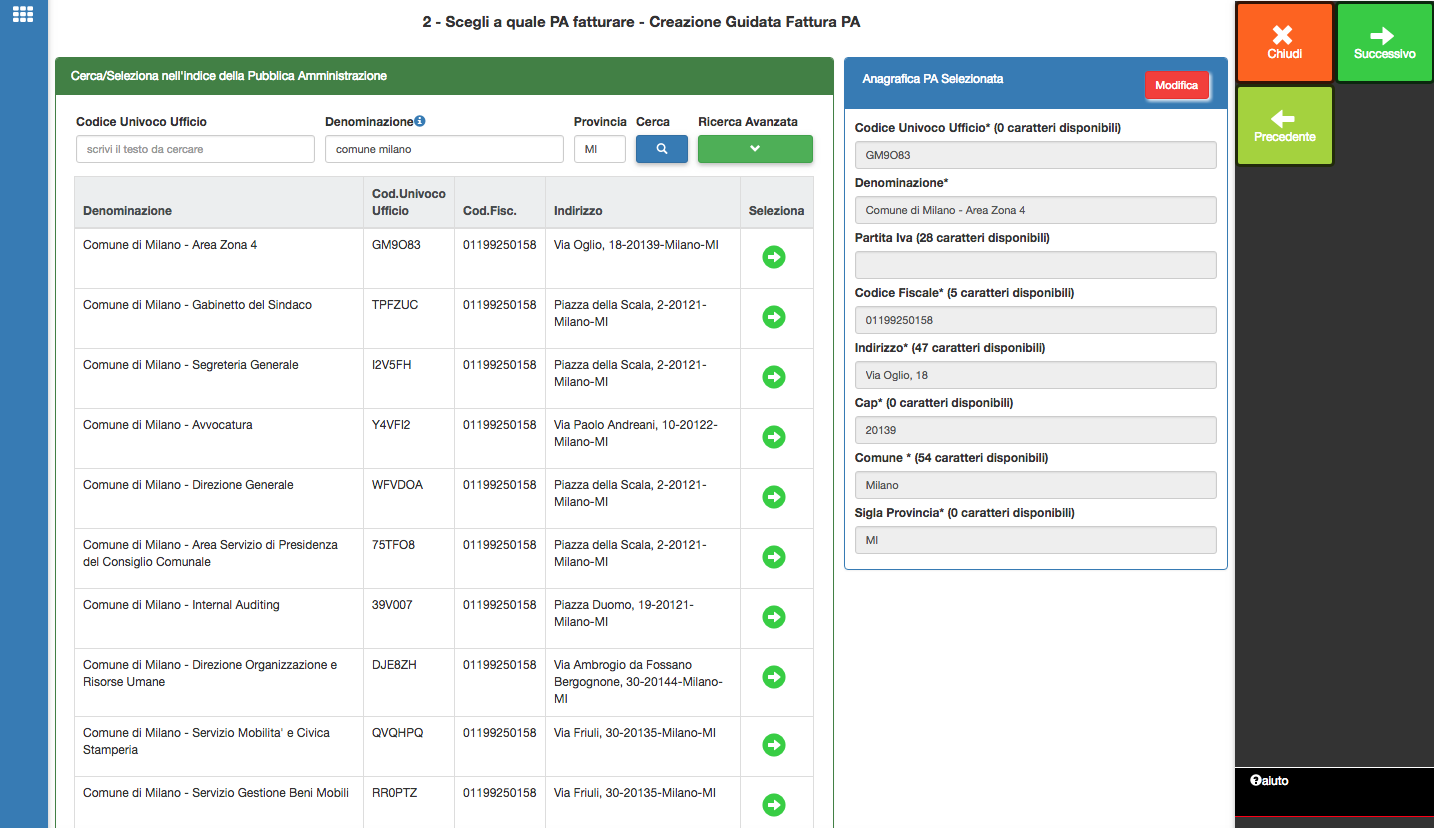Click the Cap field 20139
Image resolution: width=1434 pixels, height=828 pixels.
point(1035,430)
